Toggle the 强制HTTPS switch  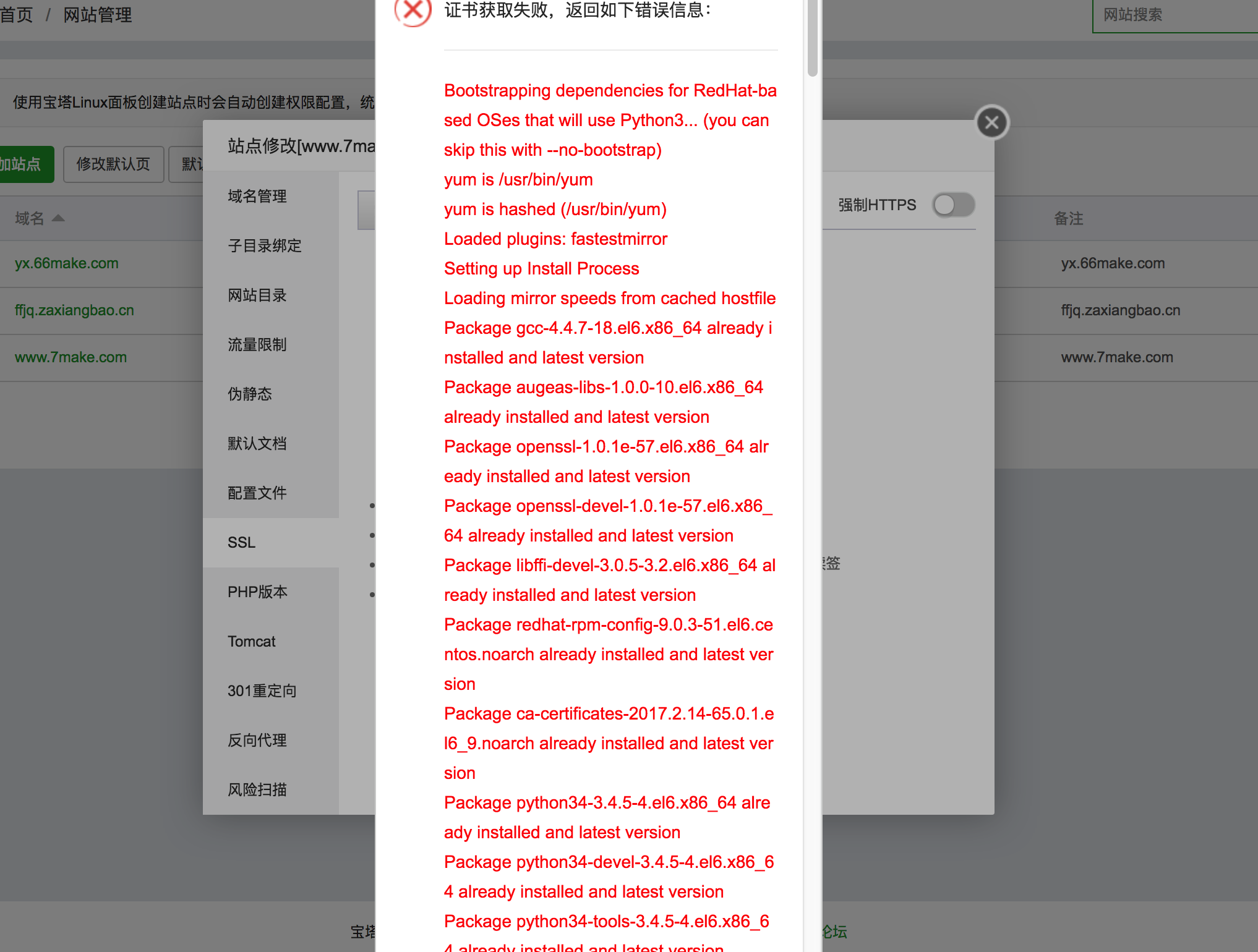pyautogui.click(x=953, y=205)
